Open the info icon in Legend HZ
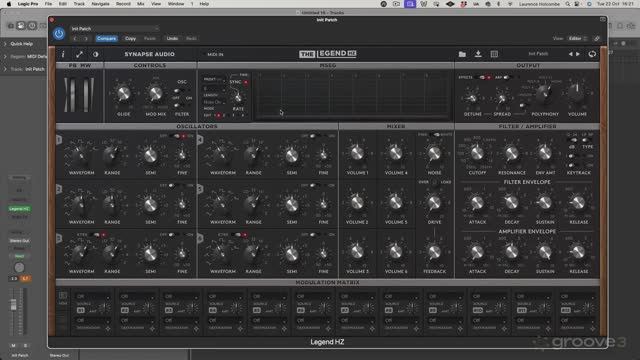 63,54
